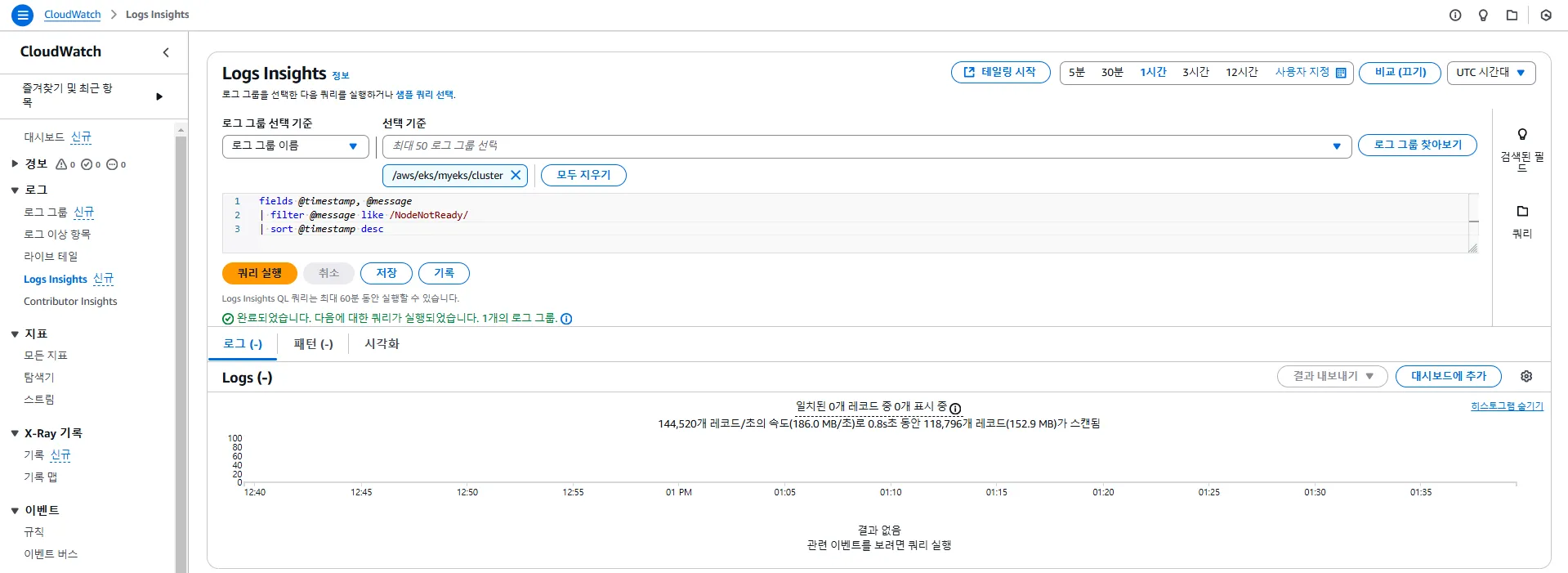Click 대시보드에 추가 button
The height and width of the screenshot is (573, 1568).
click(1448, 376)
